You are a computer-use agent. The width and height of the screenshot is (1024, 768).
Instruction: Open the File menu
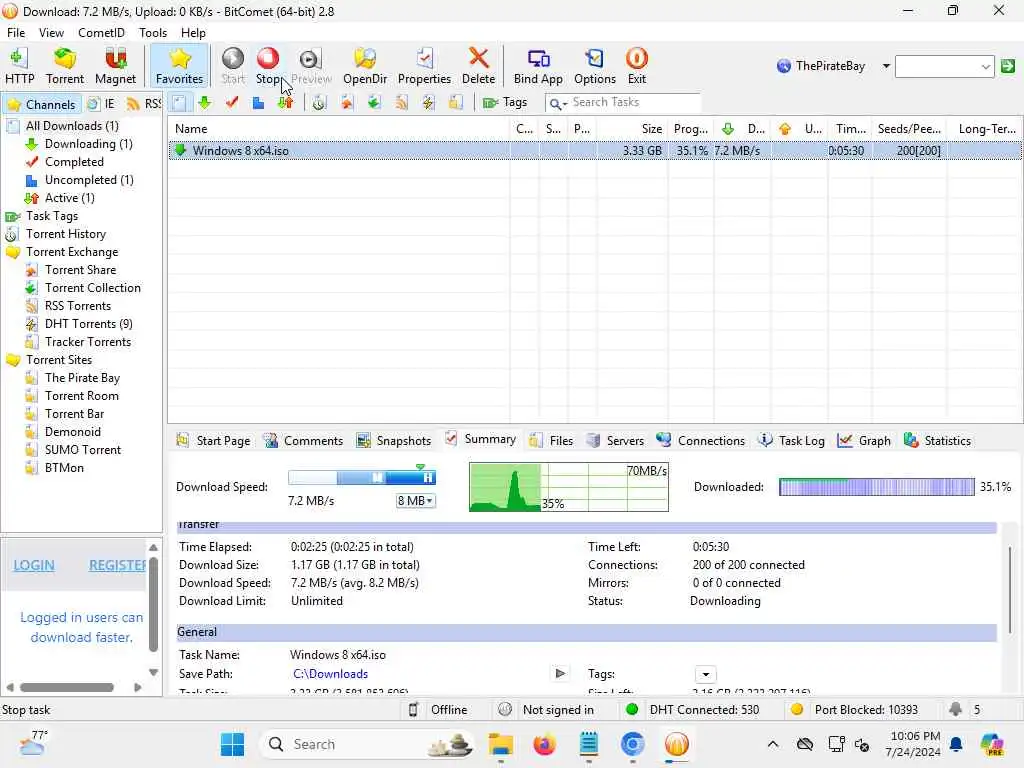coord(16,33)
